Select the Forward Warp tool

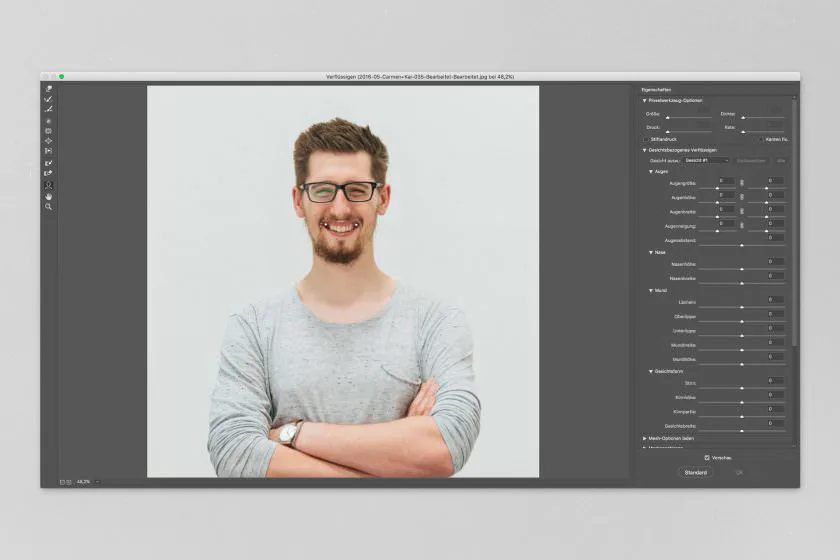48,89
